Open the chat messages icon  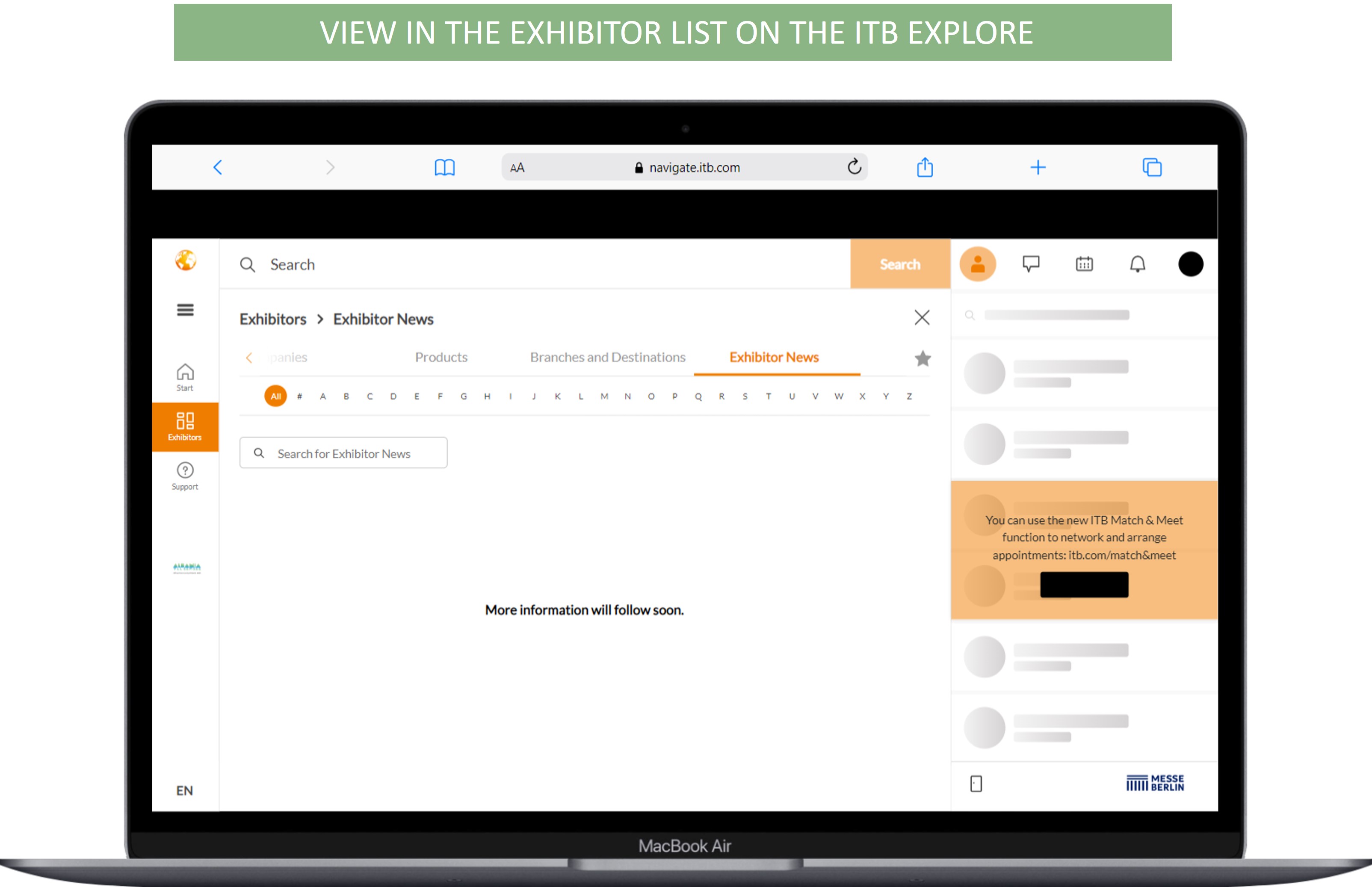coord(1030,264)
